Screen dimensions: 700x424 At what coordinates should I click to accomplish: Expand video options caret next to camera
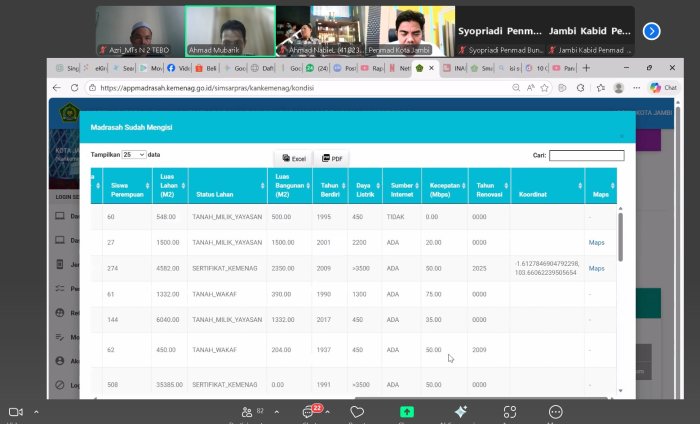(x=36, y=411)
